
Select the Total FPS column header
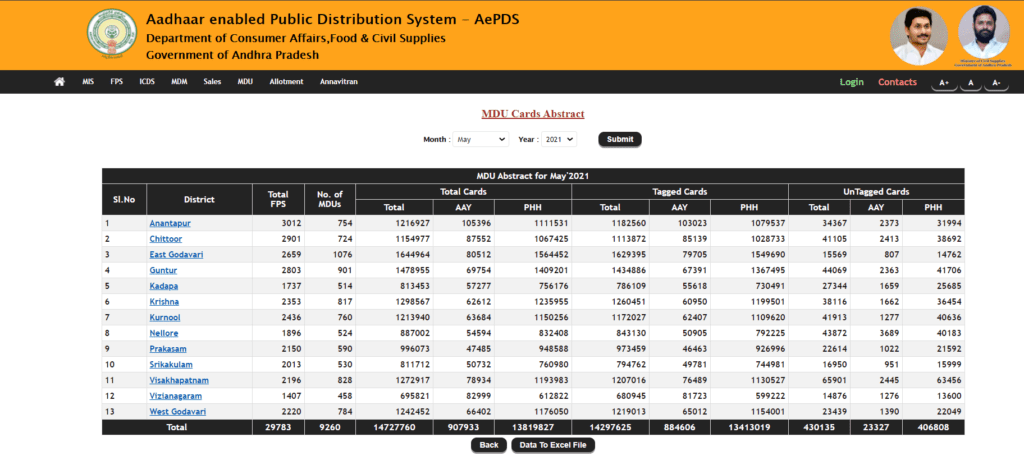[278, 200]
